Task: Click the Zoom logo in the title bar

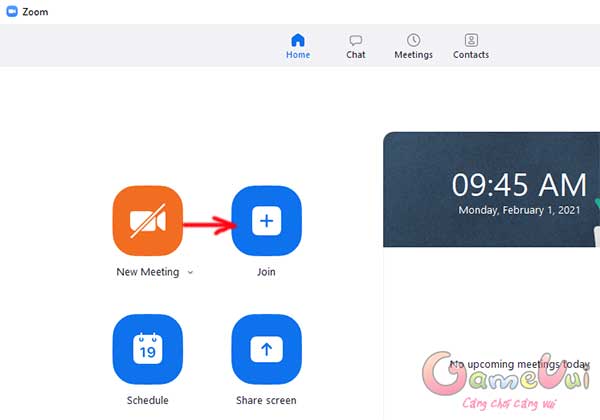Action: [12, 11]
